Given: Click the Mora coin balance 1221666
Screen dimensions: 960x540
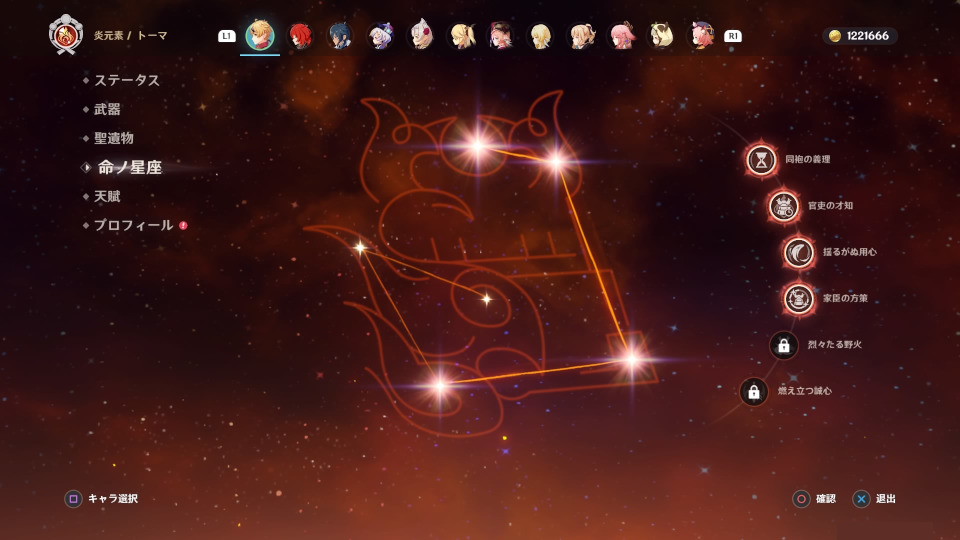Looking at the screenshot, I should [860, 36].
